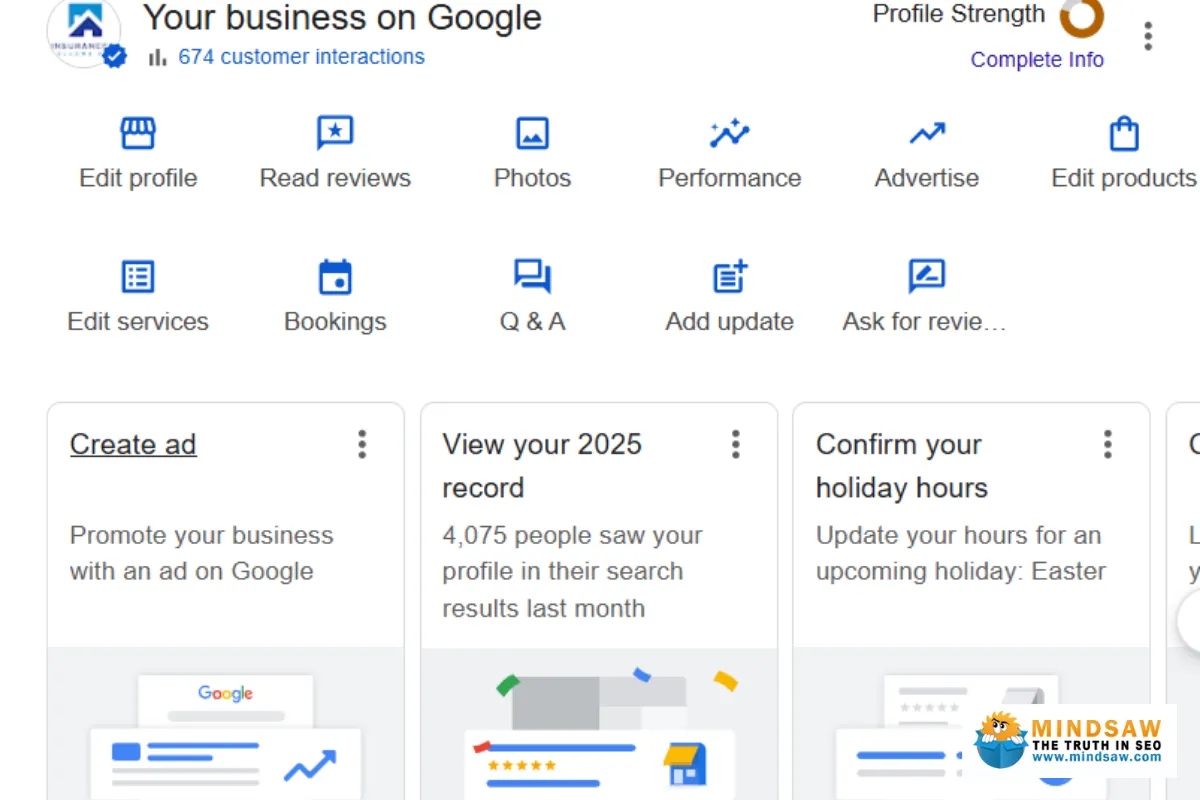
Task: Open the Edit profile icon
Action: point(137,133)
